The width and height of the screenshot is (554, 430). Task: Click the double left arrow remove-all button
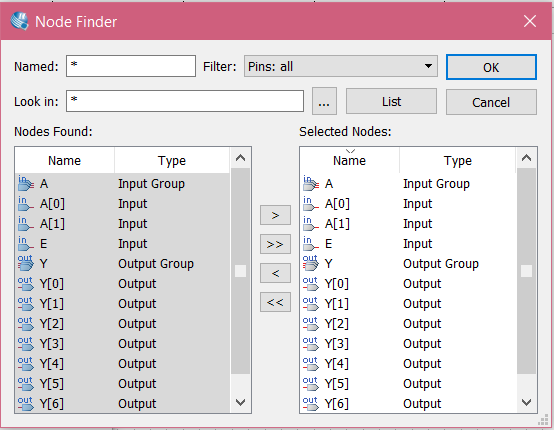[x=275, y=302]
